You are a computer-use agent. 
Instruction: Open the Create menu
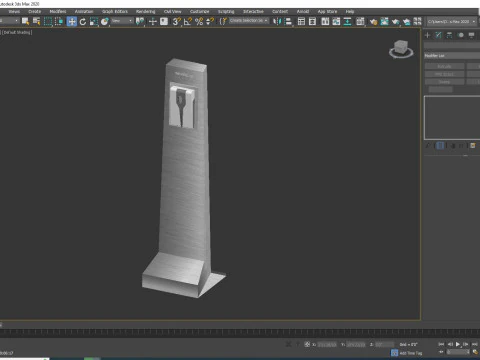[x=35, y=11]
